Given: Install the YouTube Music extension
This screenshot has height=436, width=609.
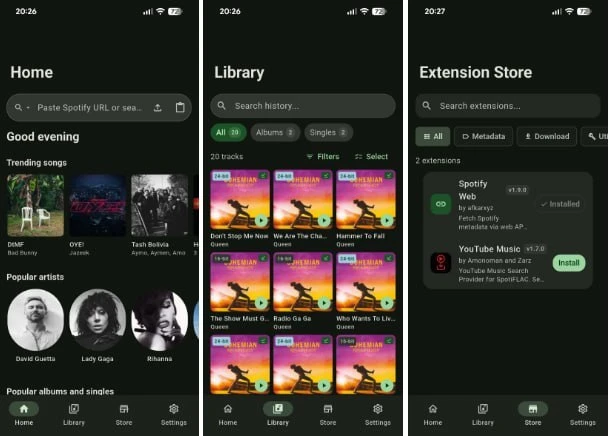Looking at the screenshot, I should tap(569, 263).
